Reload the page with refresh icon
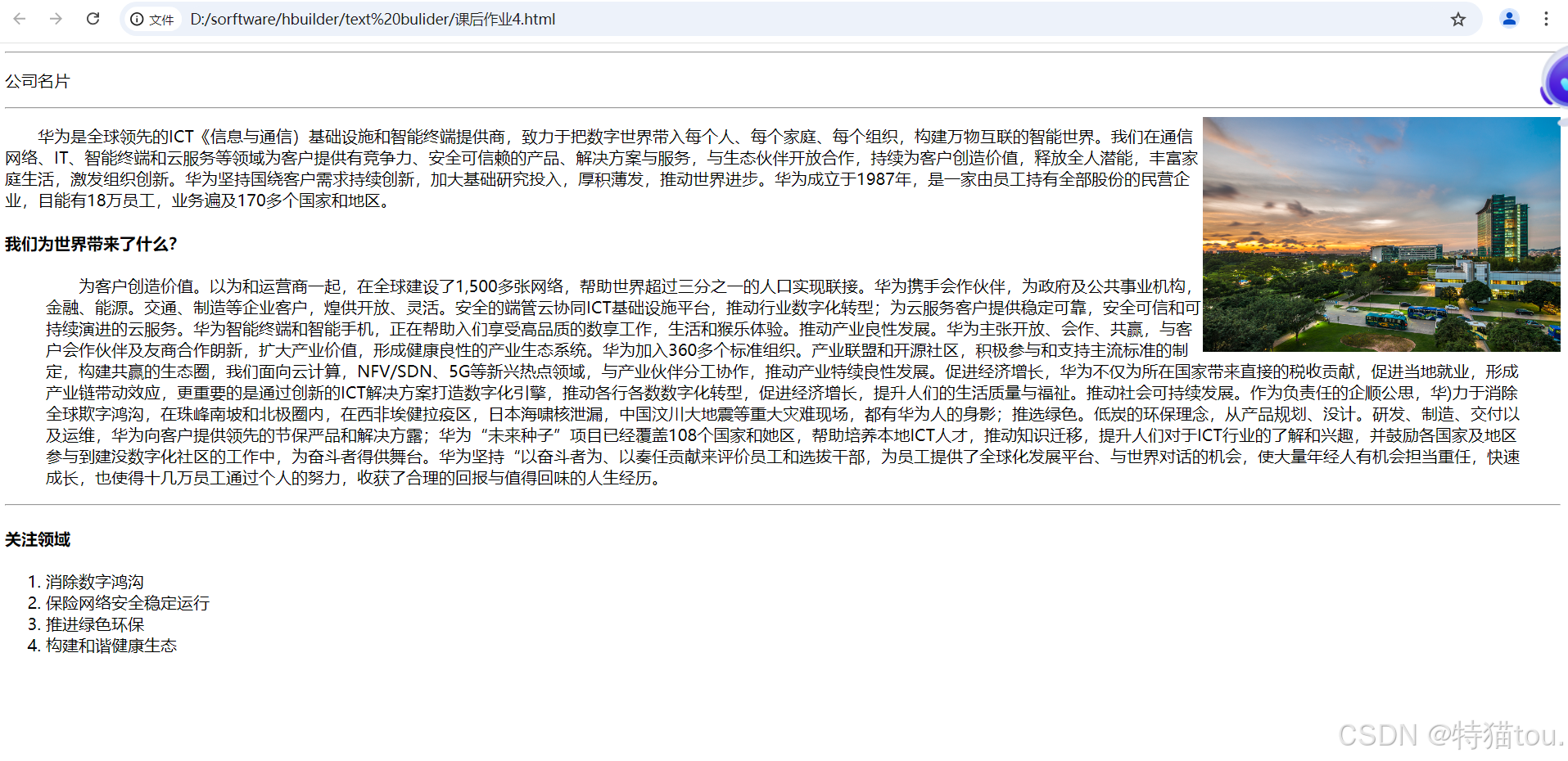Viewport: 1568px width, 761px height. (x=93, y=19)
